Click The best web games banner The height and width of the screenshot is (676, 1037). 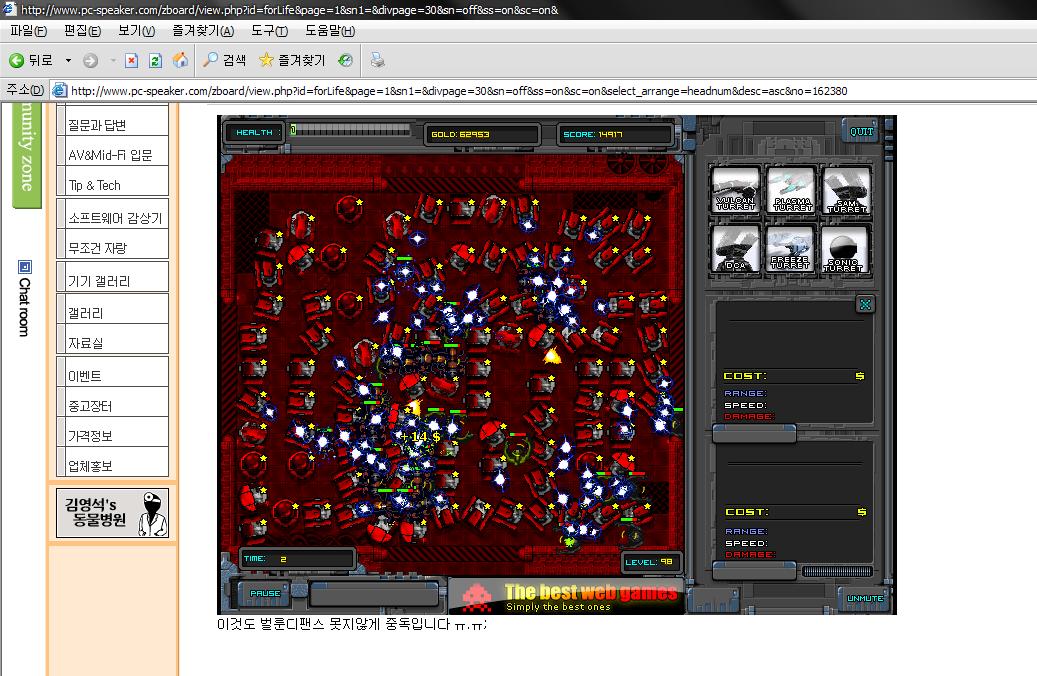click(x=567, y=596)
